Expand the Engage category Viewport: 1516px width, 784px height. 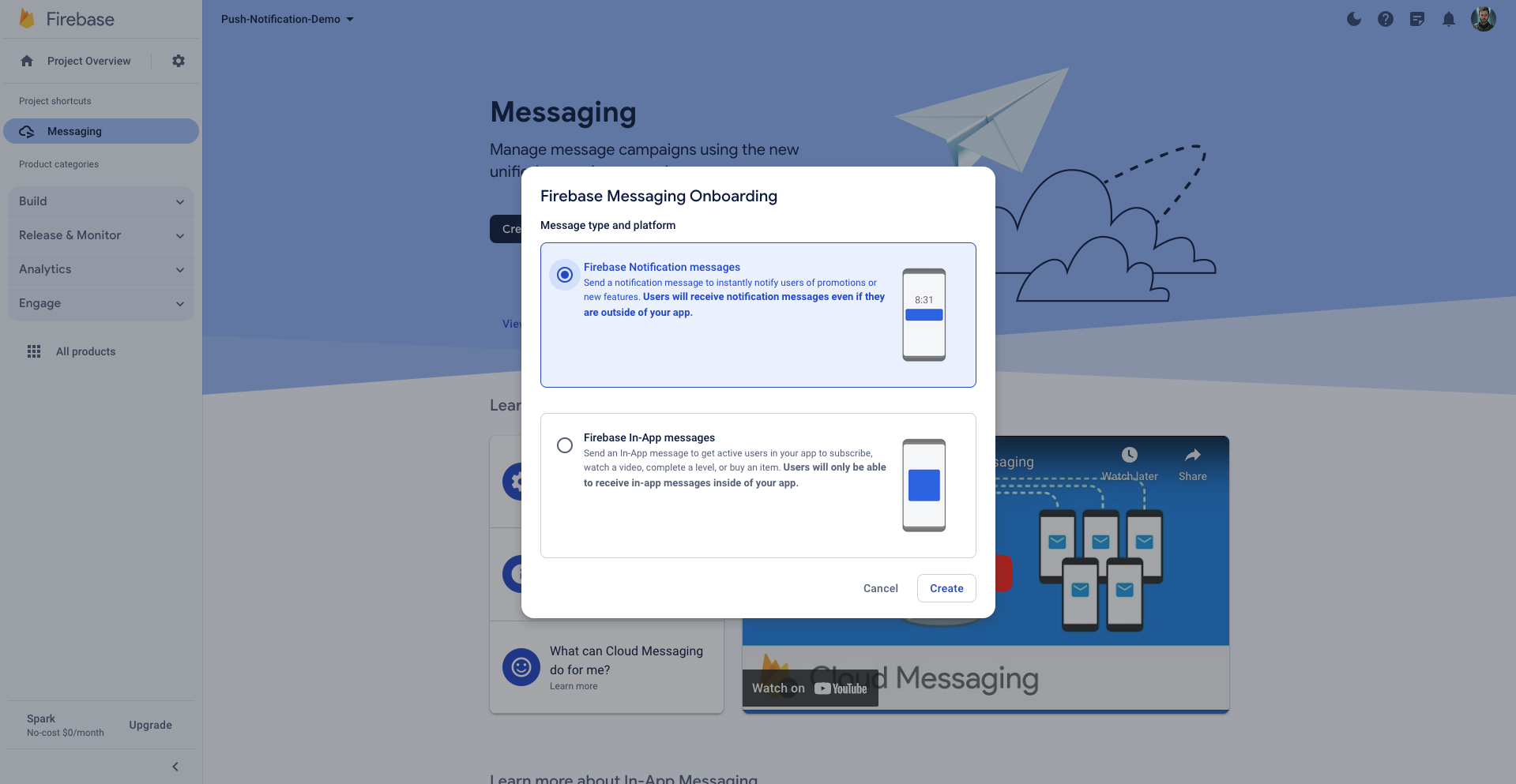pyautogui.click(x=101, y=303)
